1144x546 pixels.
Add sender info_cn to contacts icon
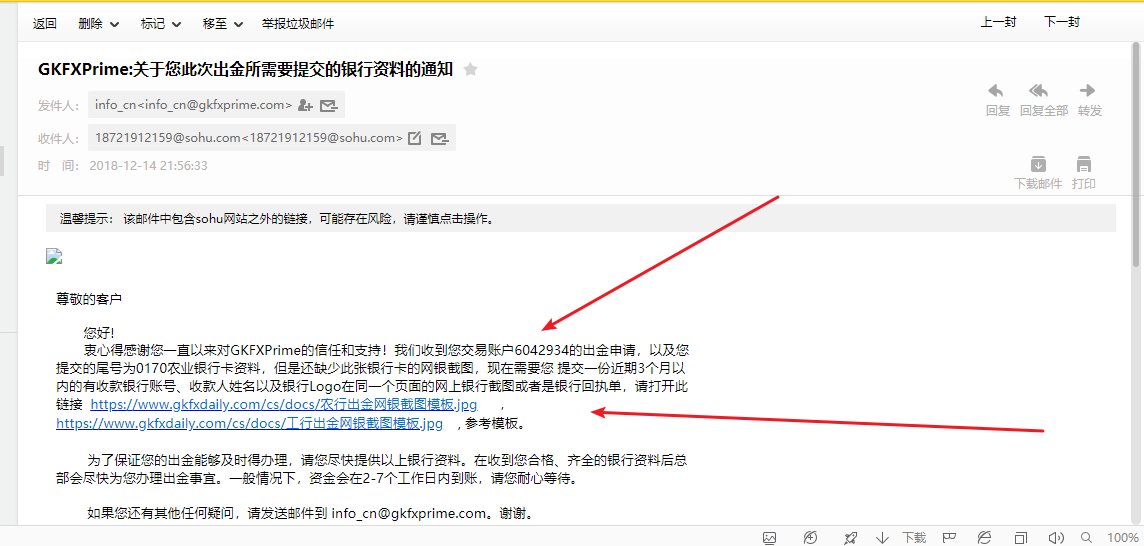point(306,105)
